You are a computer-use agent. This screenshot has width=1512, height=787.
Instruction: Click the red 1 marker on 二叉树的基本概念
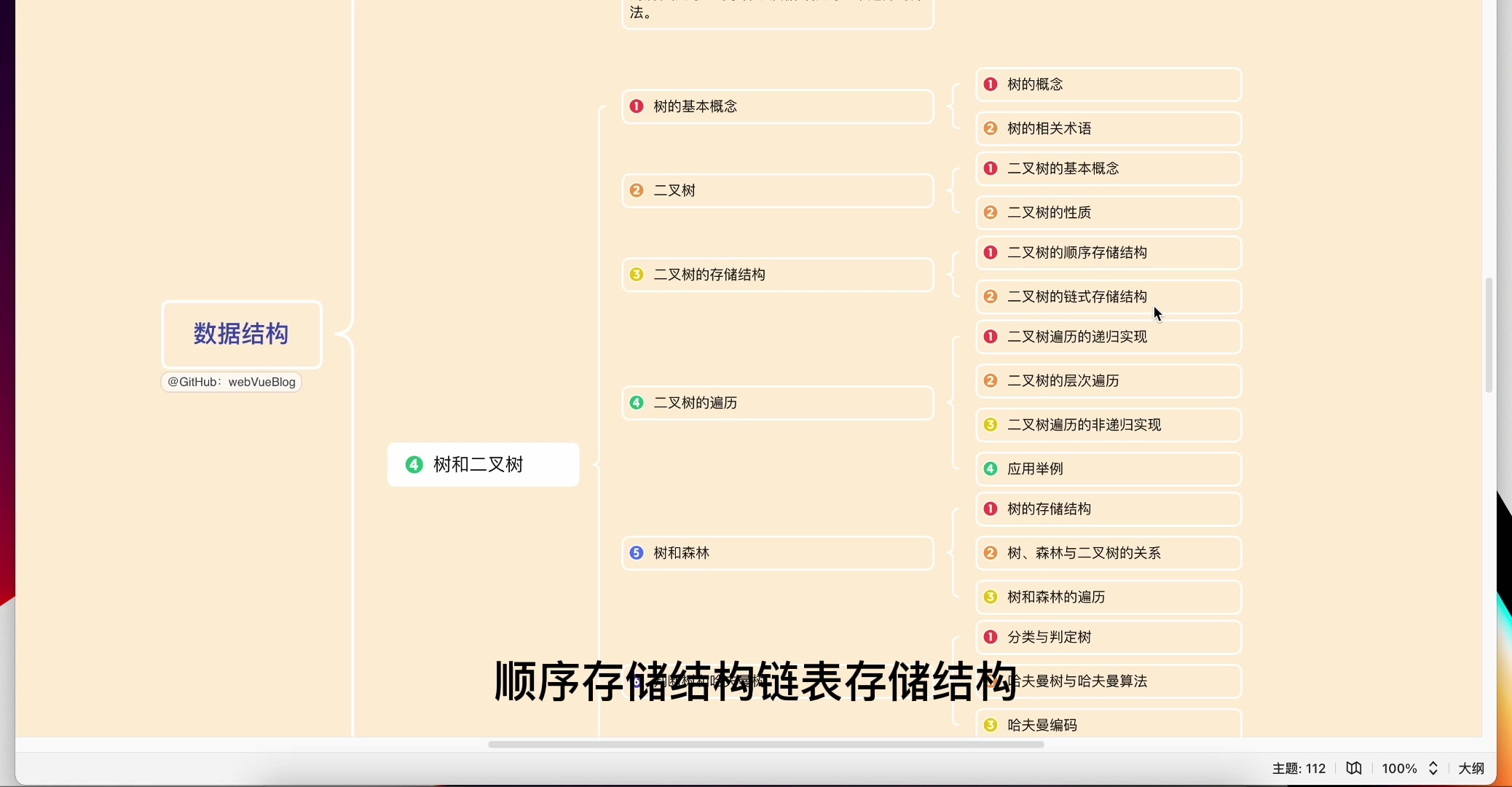point(991,169)
